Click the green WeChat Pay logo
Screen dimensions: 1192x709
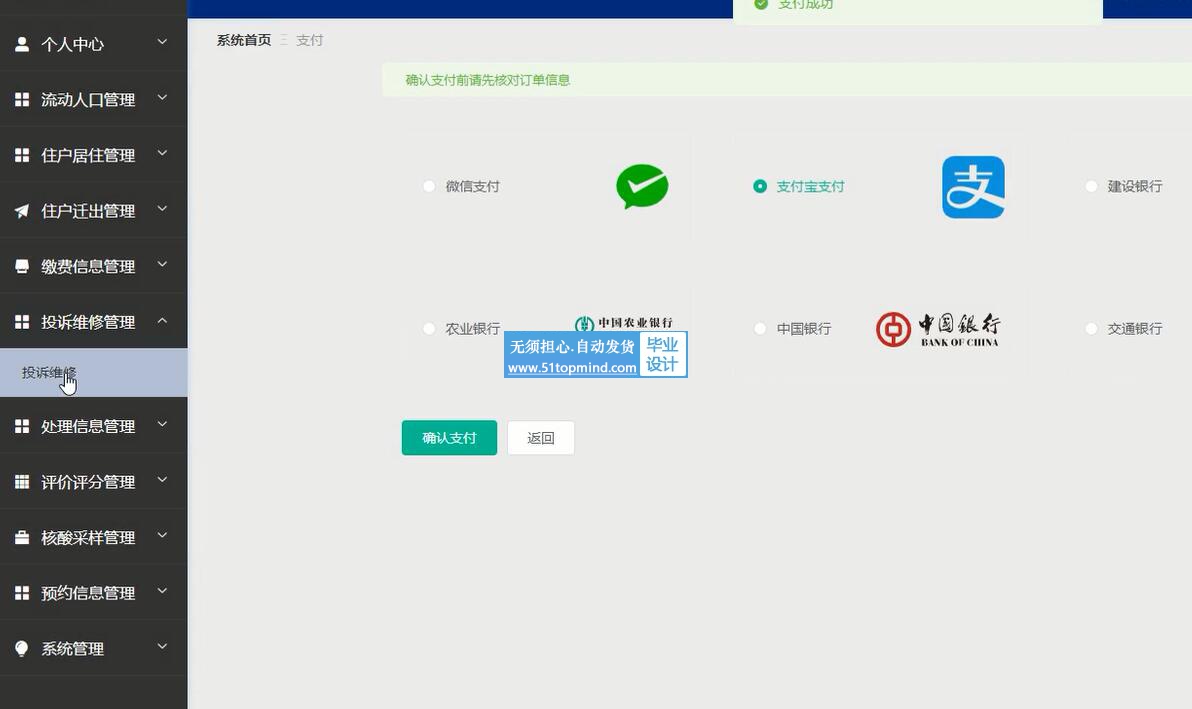pyautogui.click(x=642, y=186)
